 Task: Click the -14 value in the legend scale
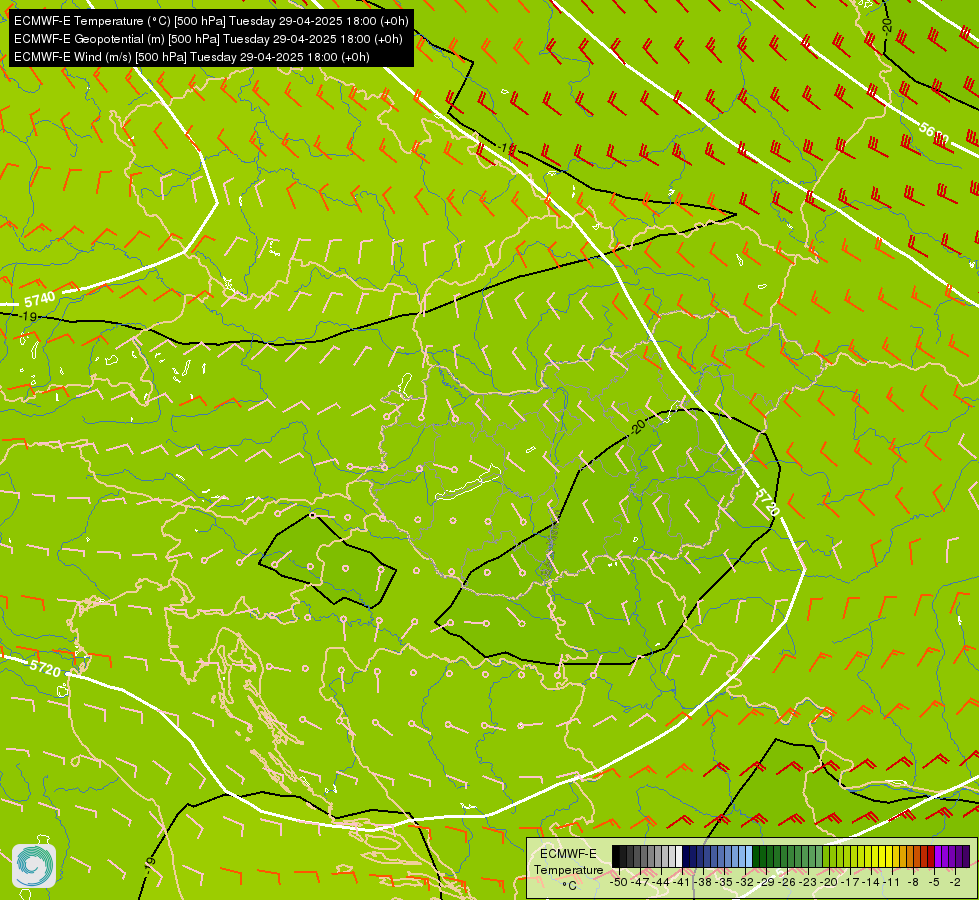coord(871,882)
